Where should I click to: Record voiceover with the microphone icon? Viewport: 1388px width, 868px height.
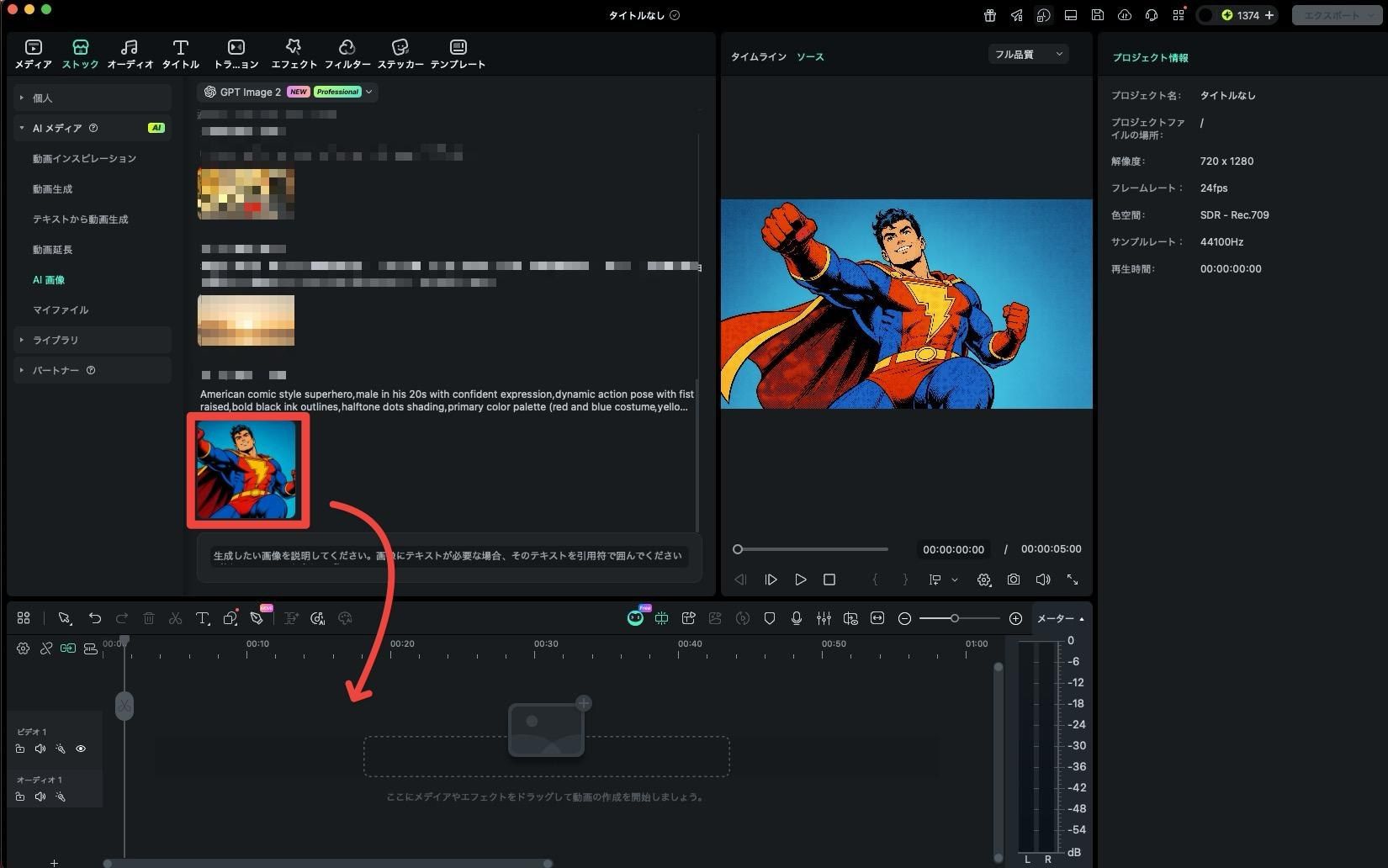point(797,618)
